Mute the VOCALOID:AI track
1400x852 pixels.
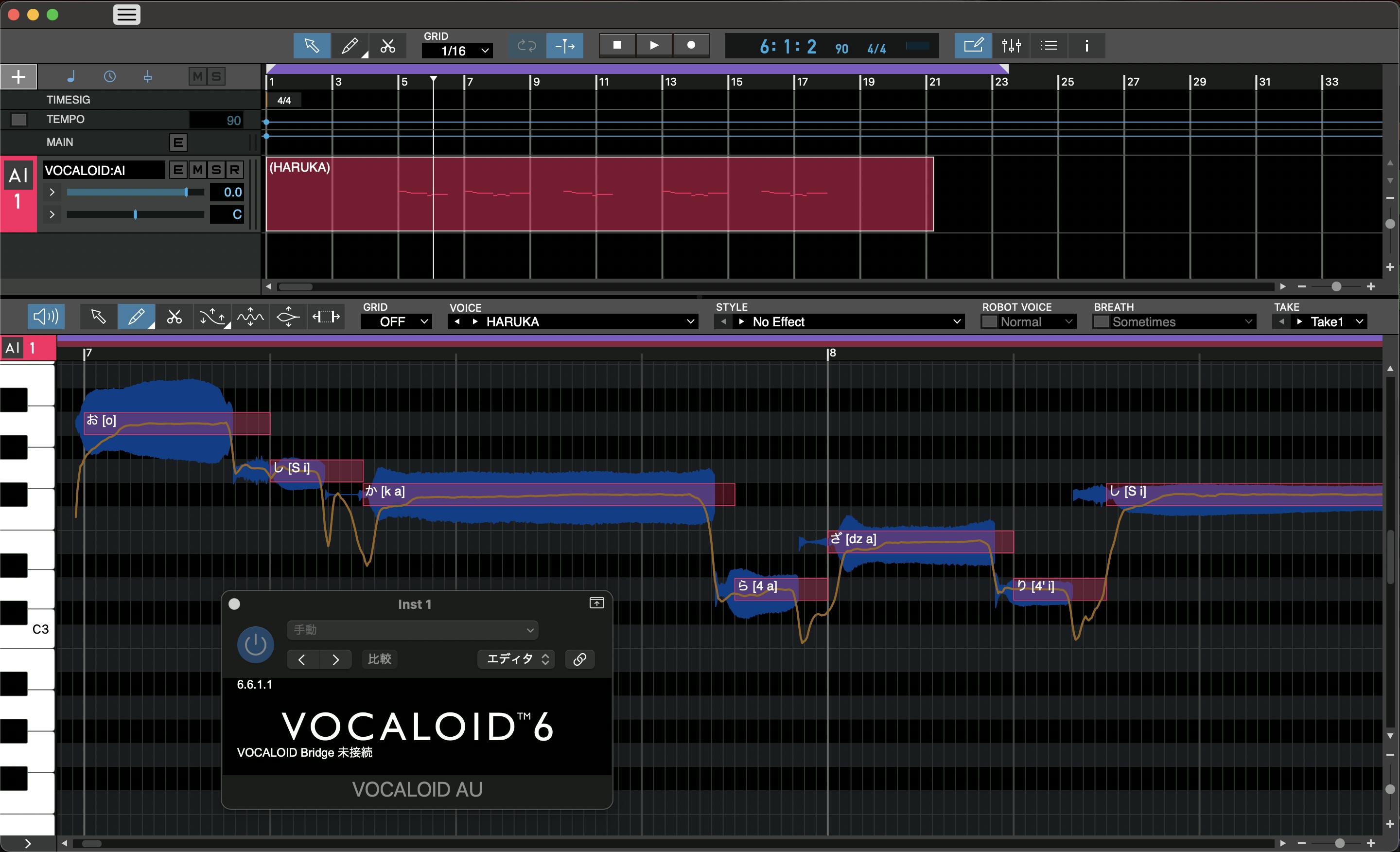(197, 169)
